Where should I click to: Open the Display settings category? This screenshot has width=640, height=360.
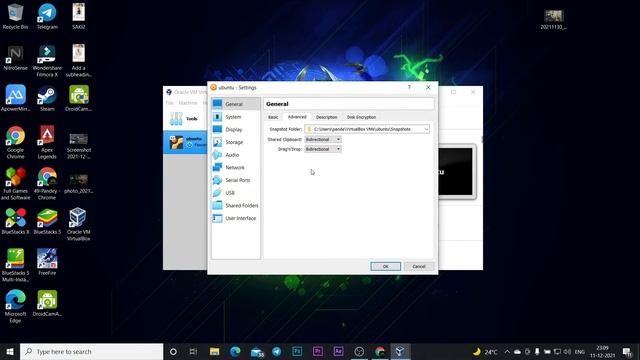(x=236, y=129)
